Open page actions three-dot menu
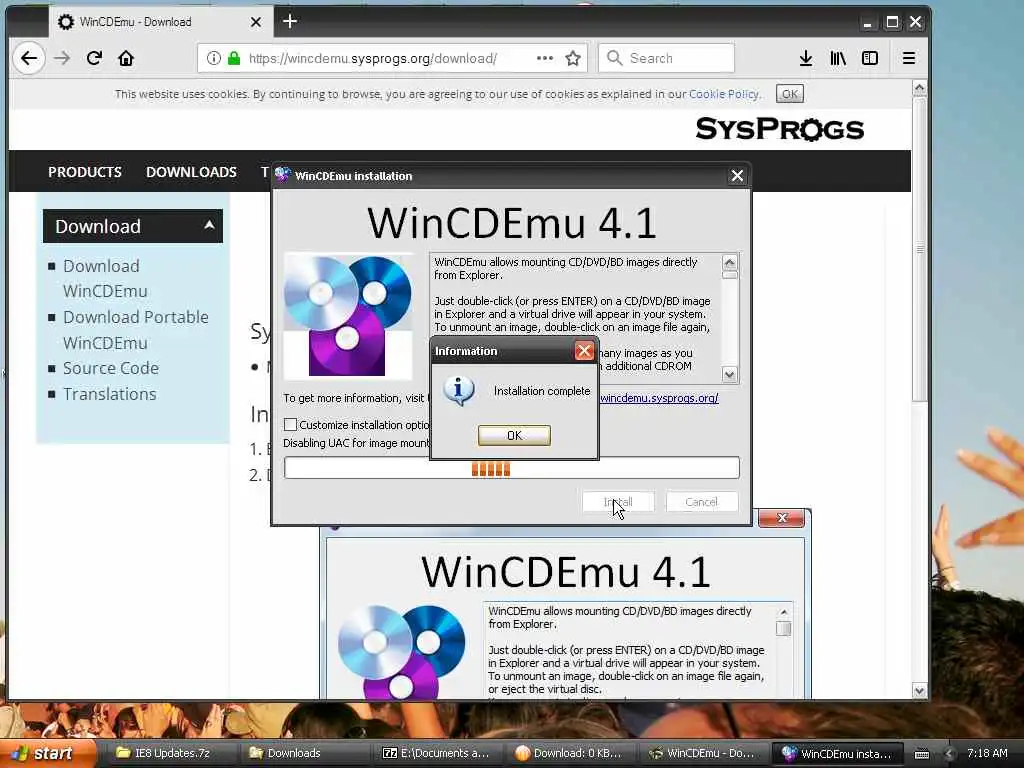The width and height of the screenshot is (1024, 768). [x=545, y=58]
